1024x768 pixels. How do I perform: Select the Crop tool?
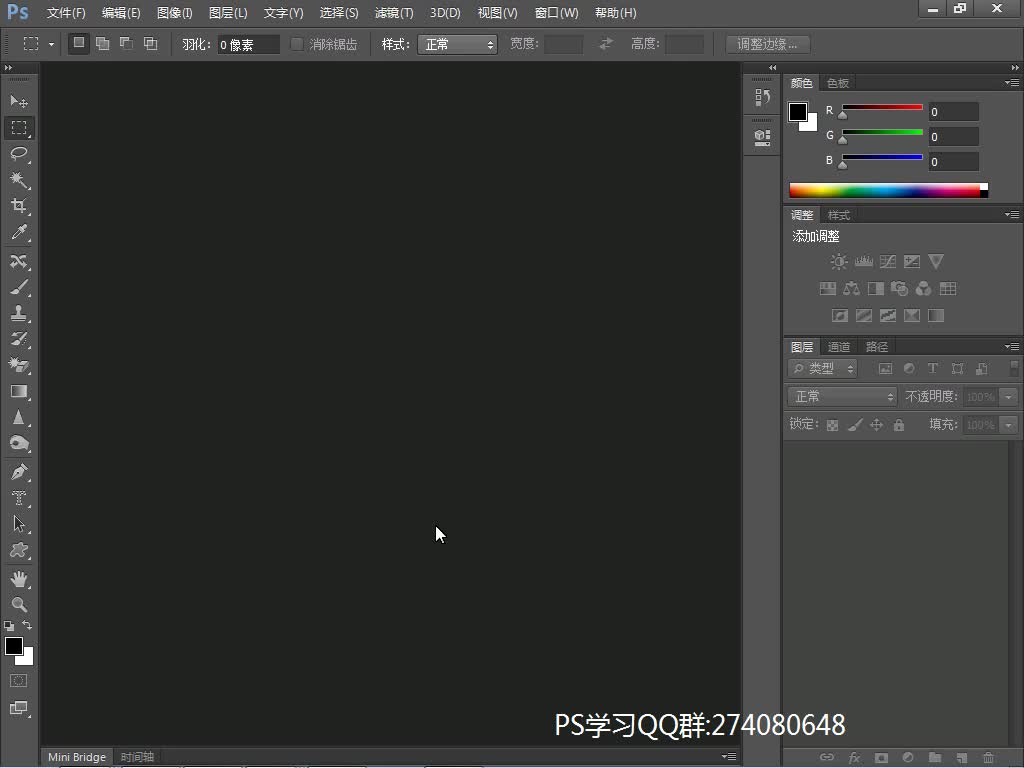coord(19,206)
